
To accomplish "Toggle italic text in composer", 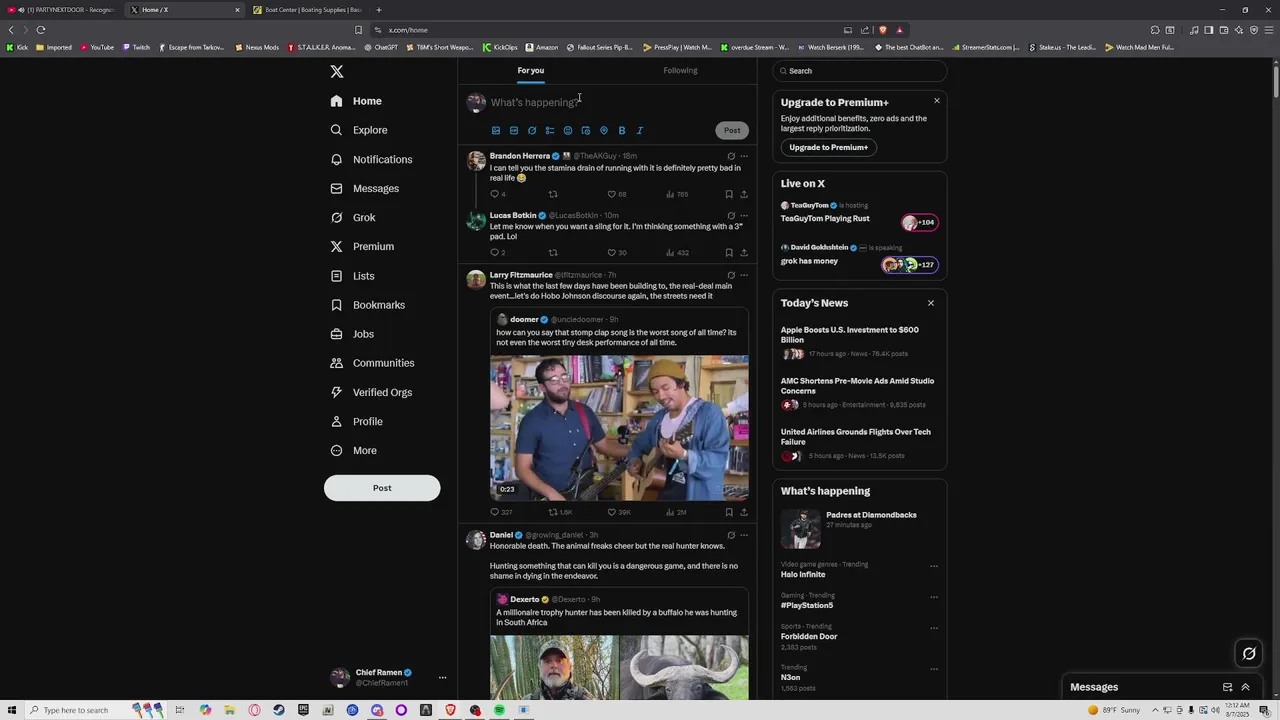I will pos(640,130).
